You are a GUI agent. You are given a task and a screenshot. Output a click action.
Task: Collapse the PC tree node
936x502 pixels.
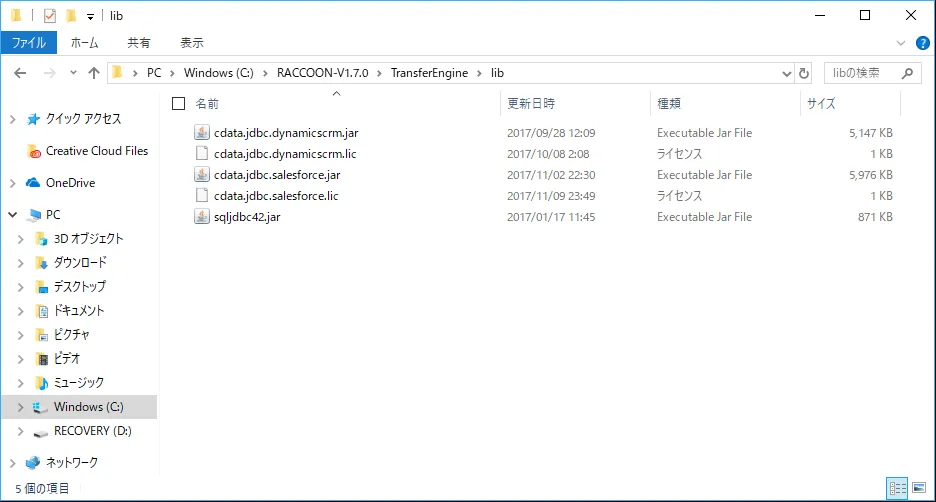[12, 215]
